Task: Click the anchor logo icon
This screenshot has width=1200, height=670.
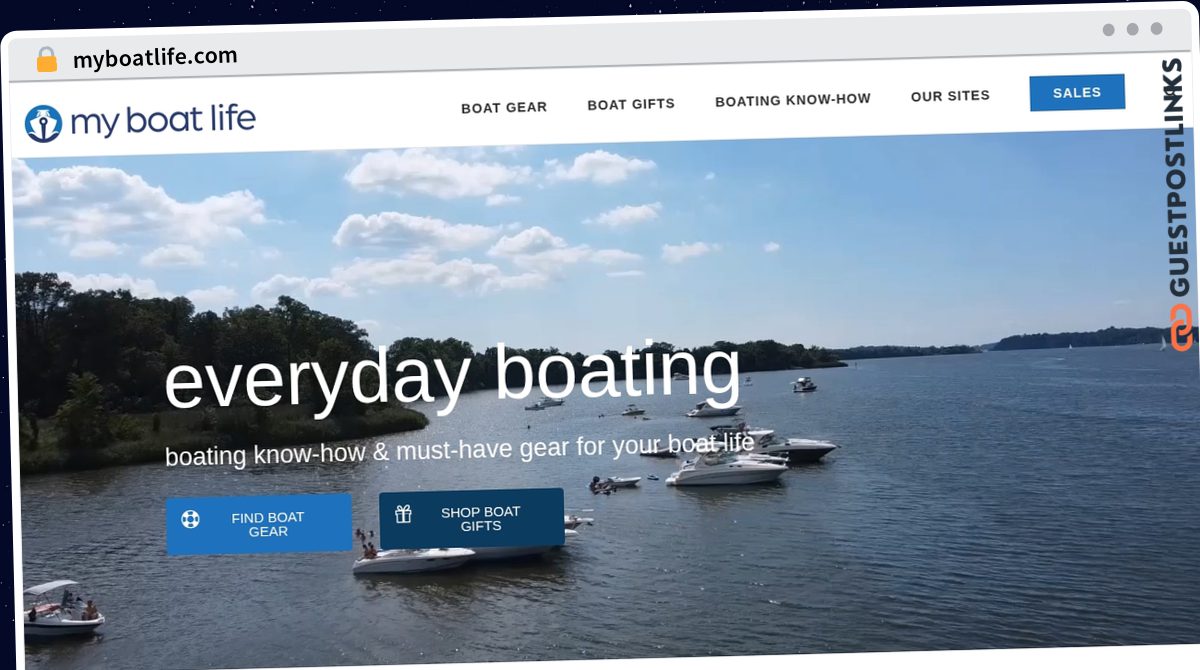Action: pyautogui.click(x=43, y=124)
